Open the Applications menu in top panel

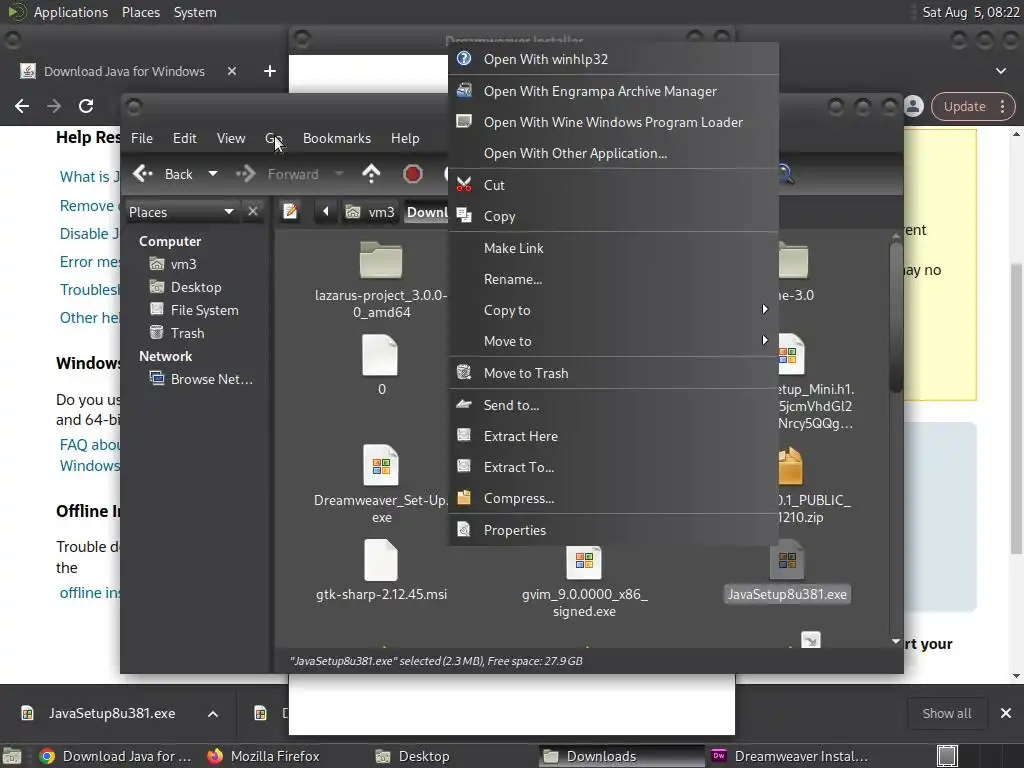click(71, 12)
